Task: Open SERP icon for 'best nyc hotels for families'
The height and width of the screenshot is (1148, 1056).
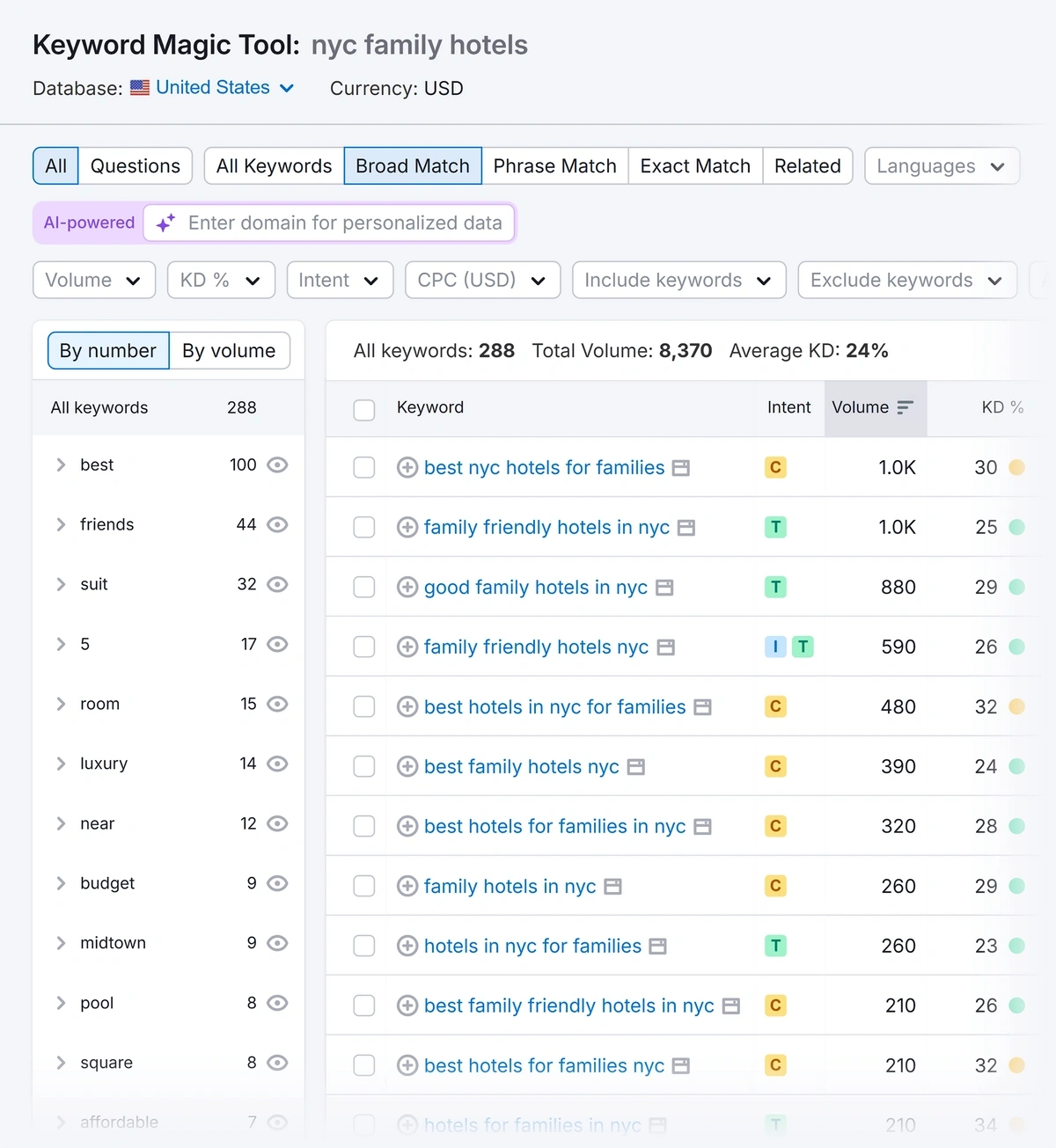Action: tap(681, 468)
